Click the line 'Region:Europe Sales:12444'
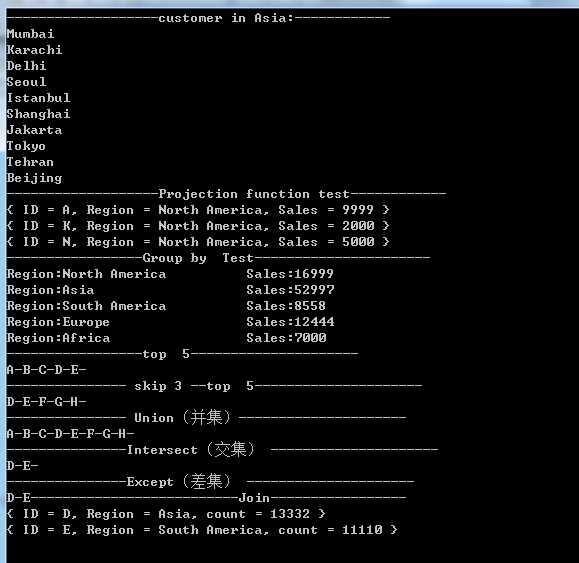579x563 pixels. [x=170, y=322]
